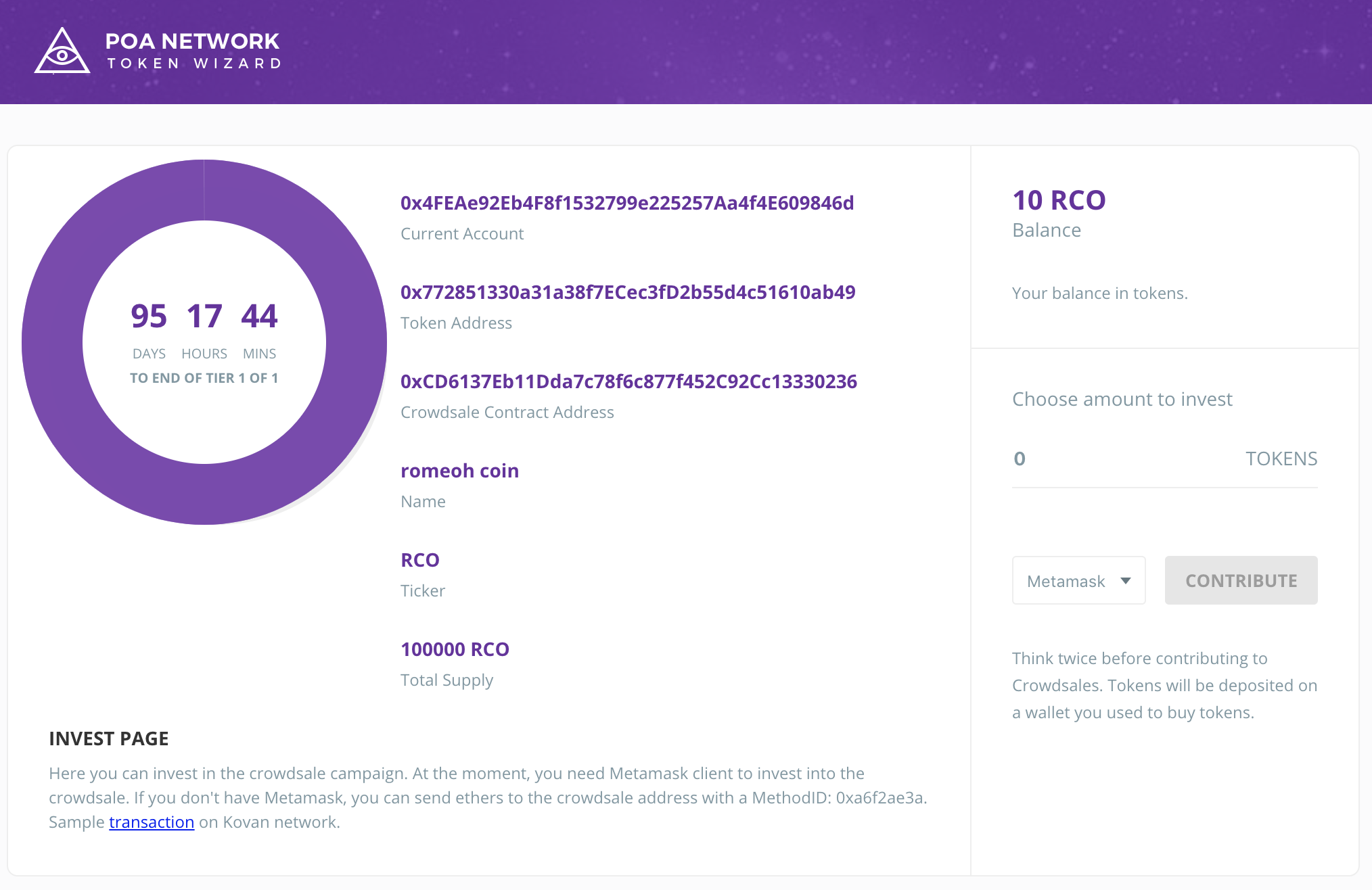1372x890 pixels.
Task: Click the token address 0x772851330a...
Action: pyautogui.click(x=627, y=292)
